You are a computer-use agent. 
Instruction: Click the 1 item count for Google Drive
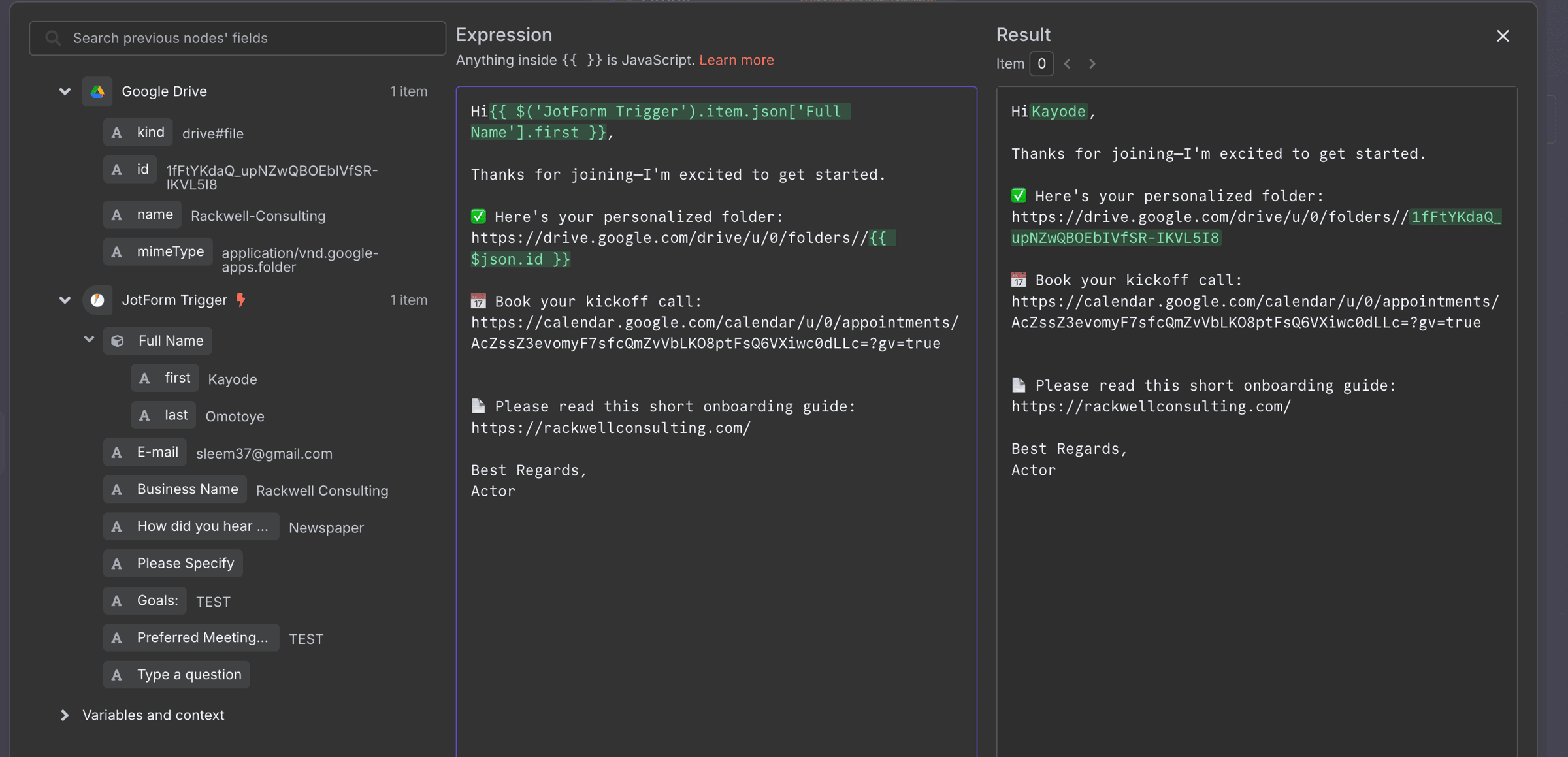(x=409, y=91)
